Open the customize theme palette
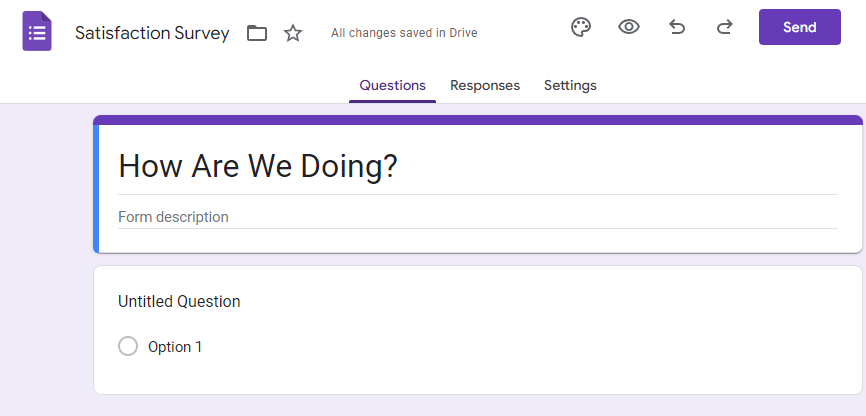Viewport: 866px width, 416px height. [x=581, y=27]
